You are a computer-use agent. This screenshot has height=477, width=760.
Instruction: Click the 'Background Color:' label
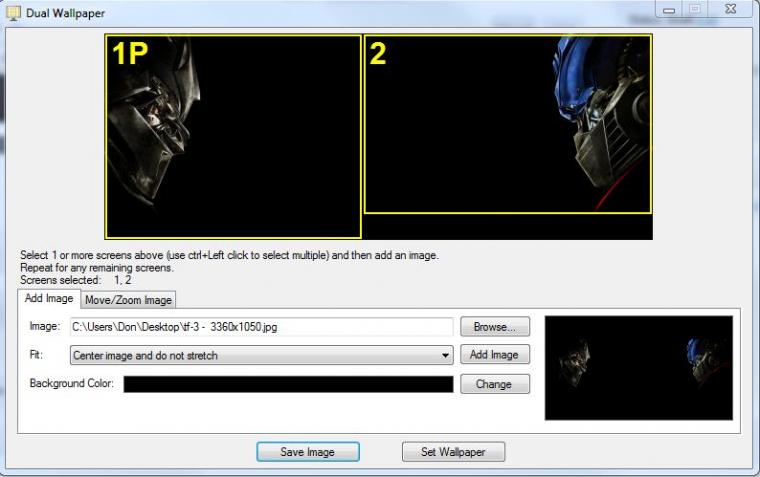coord(72,383)
